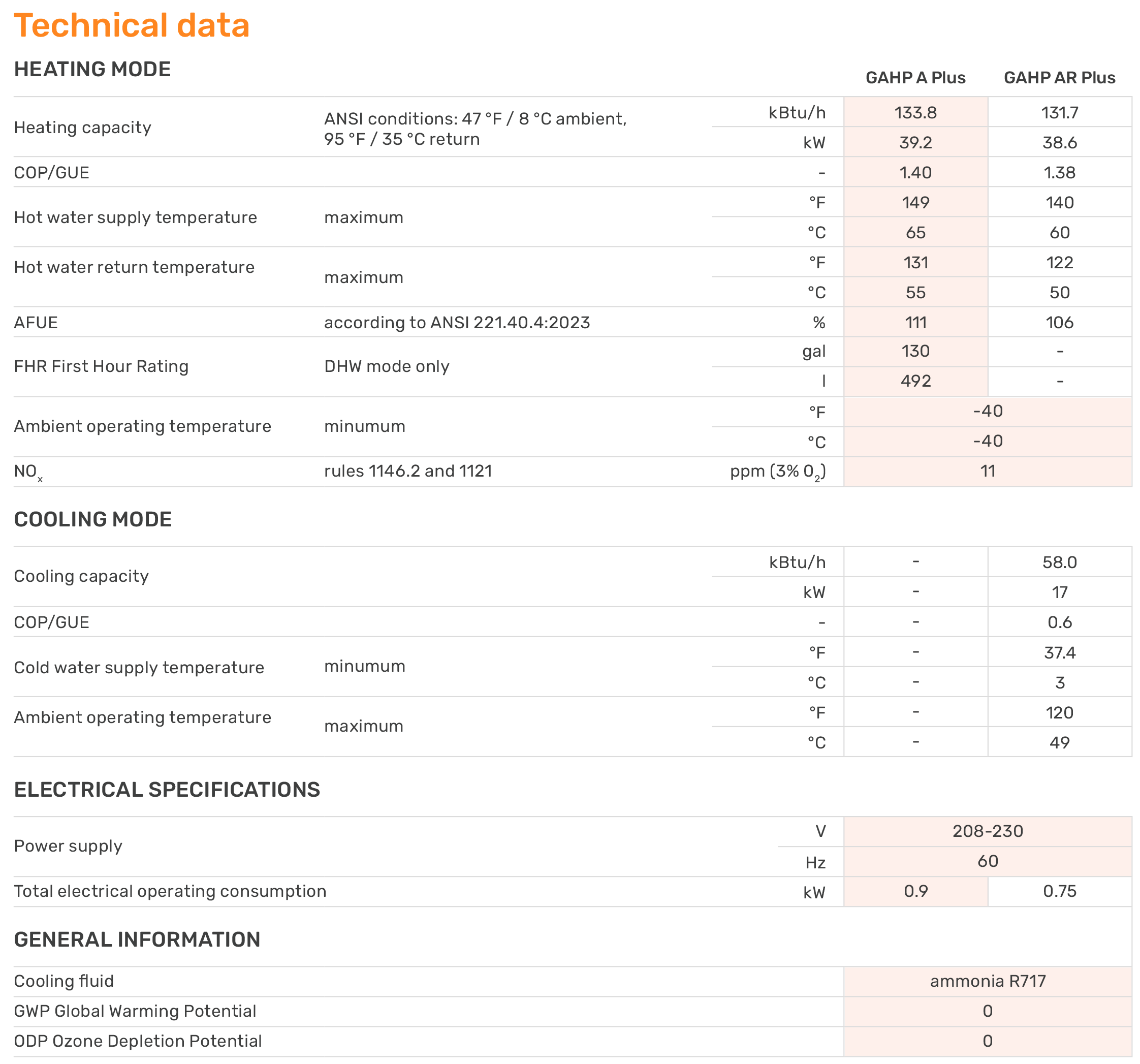Click the Cooling capacity 58.0 kBtu/h value
Viewport: 1140px width, 1064px height.
[1060, 562]
